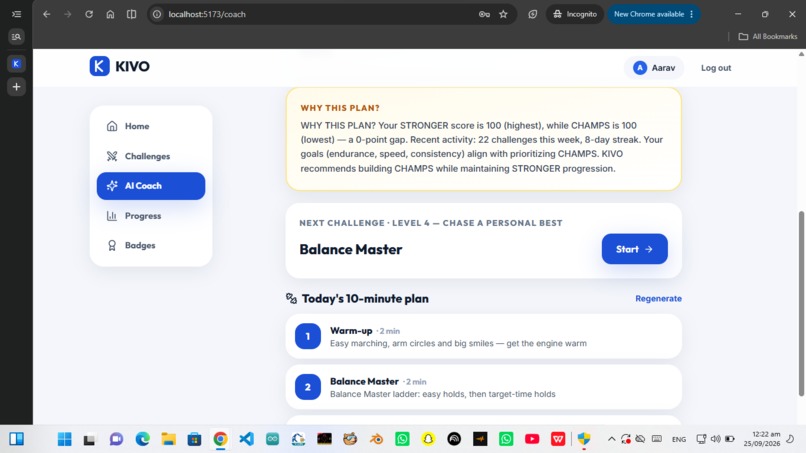This screenshot has width=806, height=453.
Task: Click the Log out button
Action: 716,68
